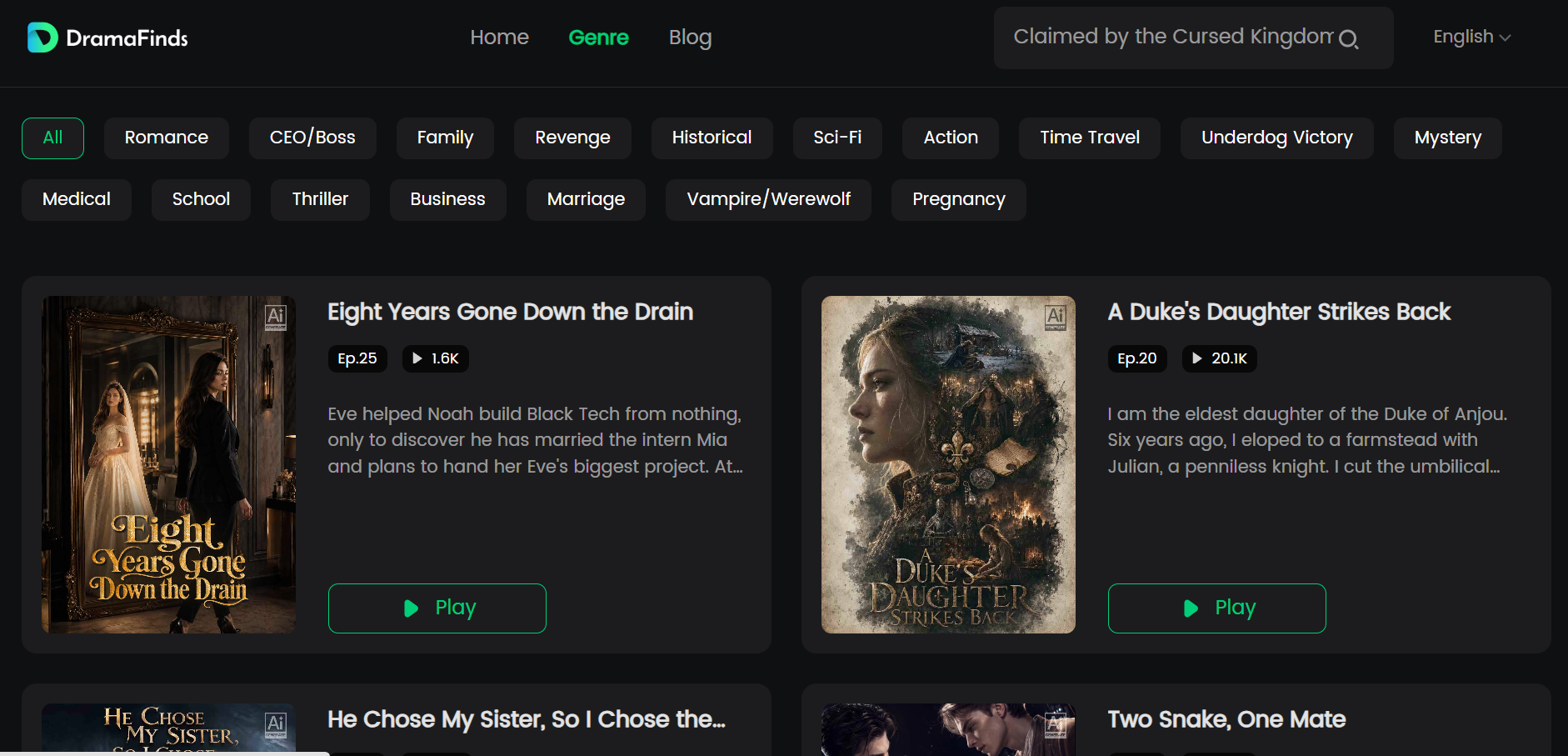
Task: Filter by Historical genre
Action: (x=712, y=138)
